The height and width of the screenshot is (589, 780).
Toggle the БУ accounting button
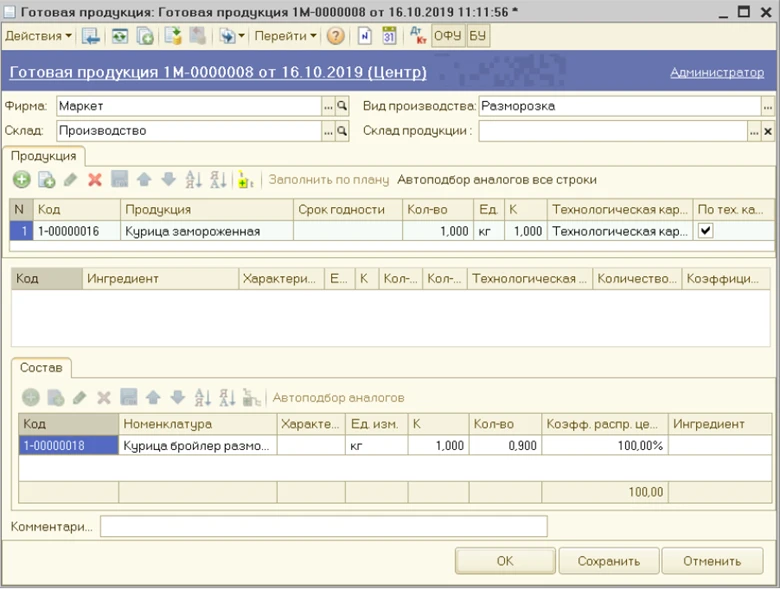[x=477, y=36]
